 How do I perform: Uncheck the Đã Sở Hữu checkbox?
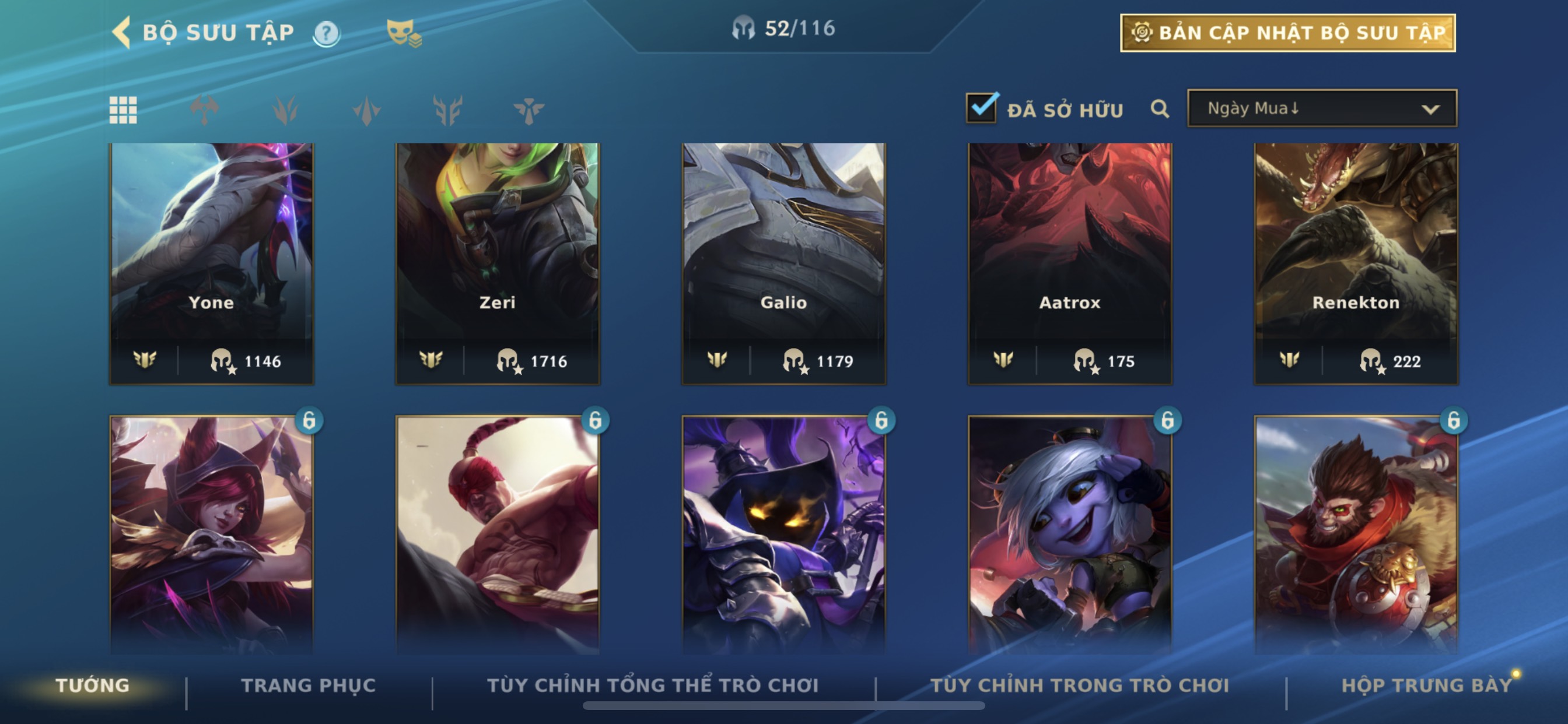click(x=982, y=108)
